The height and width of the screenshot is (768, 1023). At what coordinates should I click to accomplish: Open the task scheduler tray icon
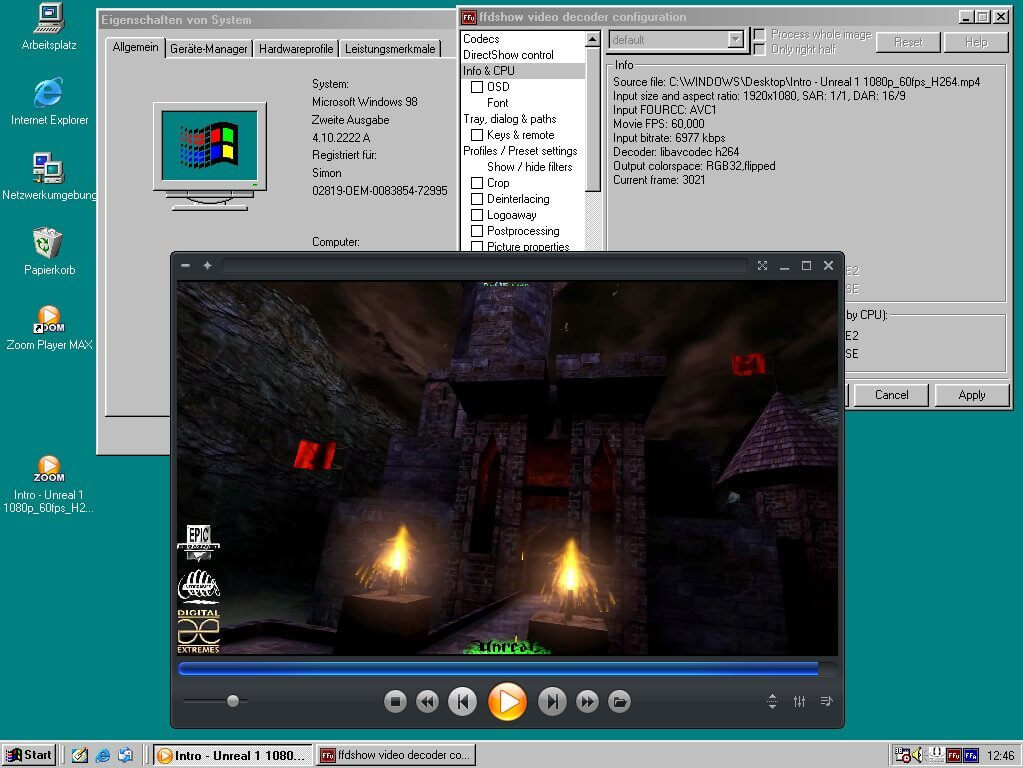[902, 755]
